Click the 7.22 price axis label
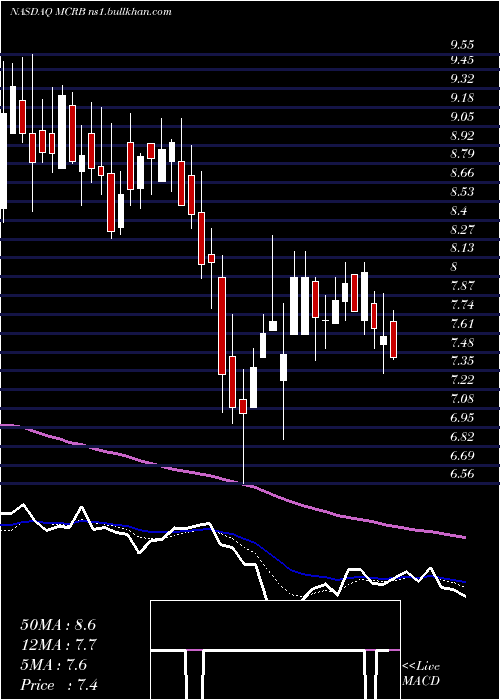The height and width of the screenshot is (700, 500). pos(462,380)
